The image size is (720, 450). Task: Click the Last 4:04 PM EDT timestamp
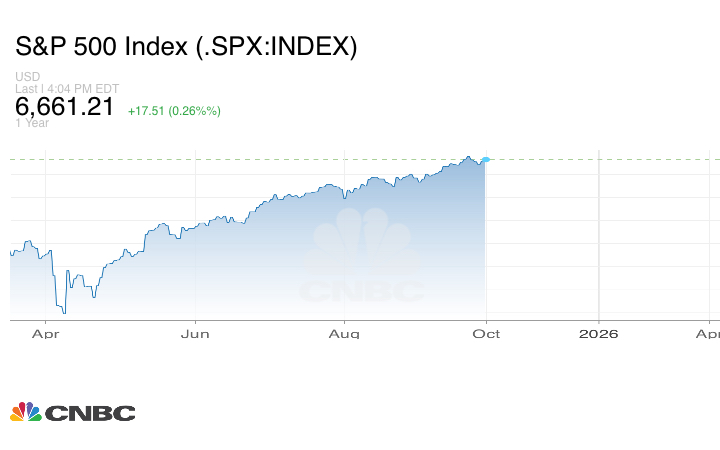(67, 88)
